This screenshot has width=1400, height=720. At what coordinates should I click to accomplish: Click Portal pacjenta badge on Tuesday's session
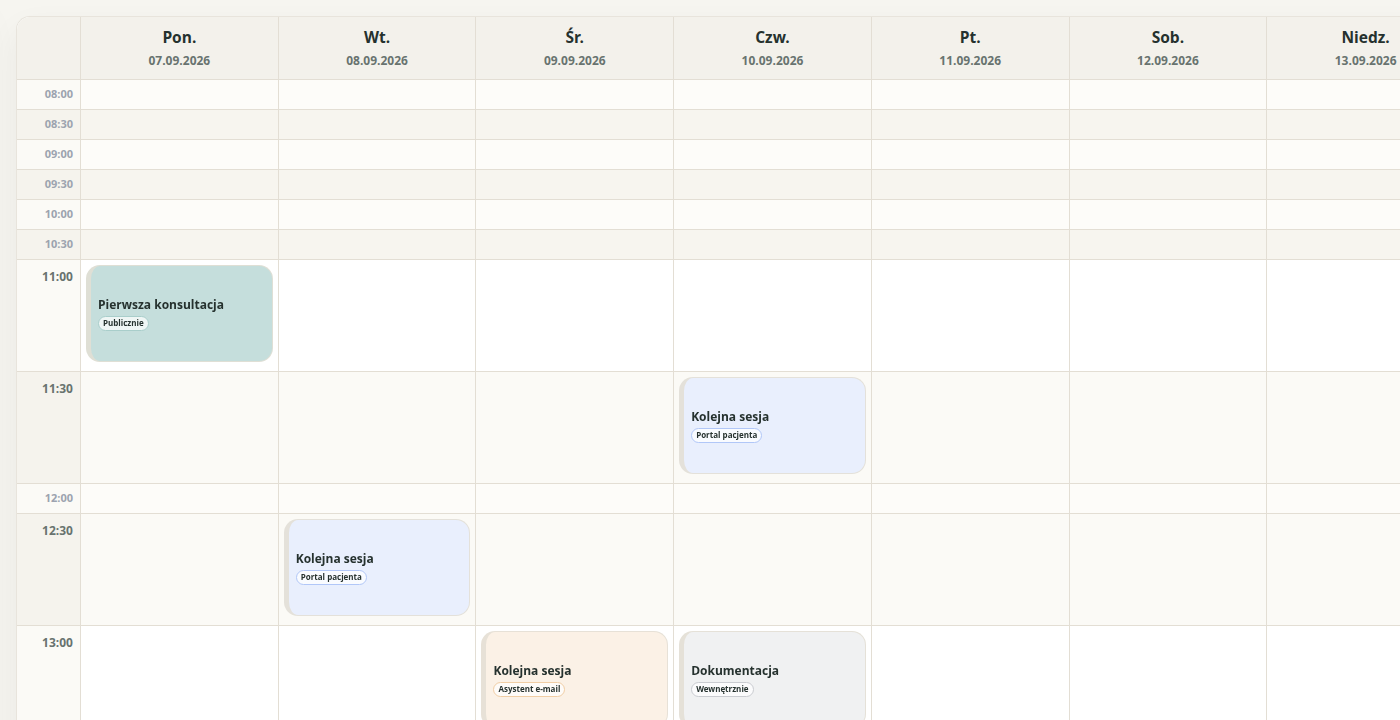tap(331, 577)
